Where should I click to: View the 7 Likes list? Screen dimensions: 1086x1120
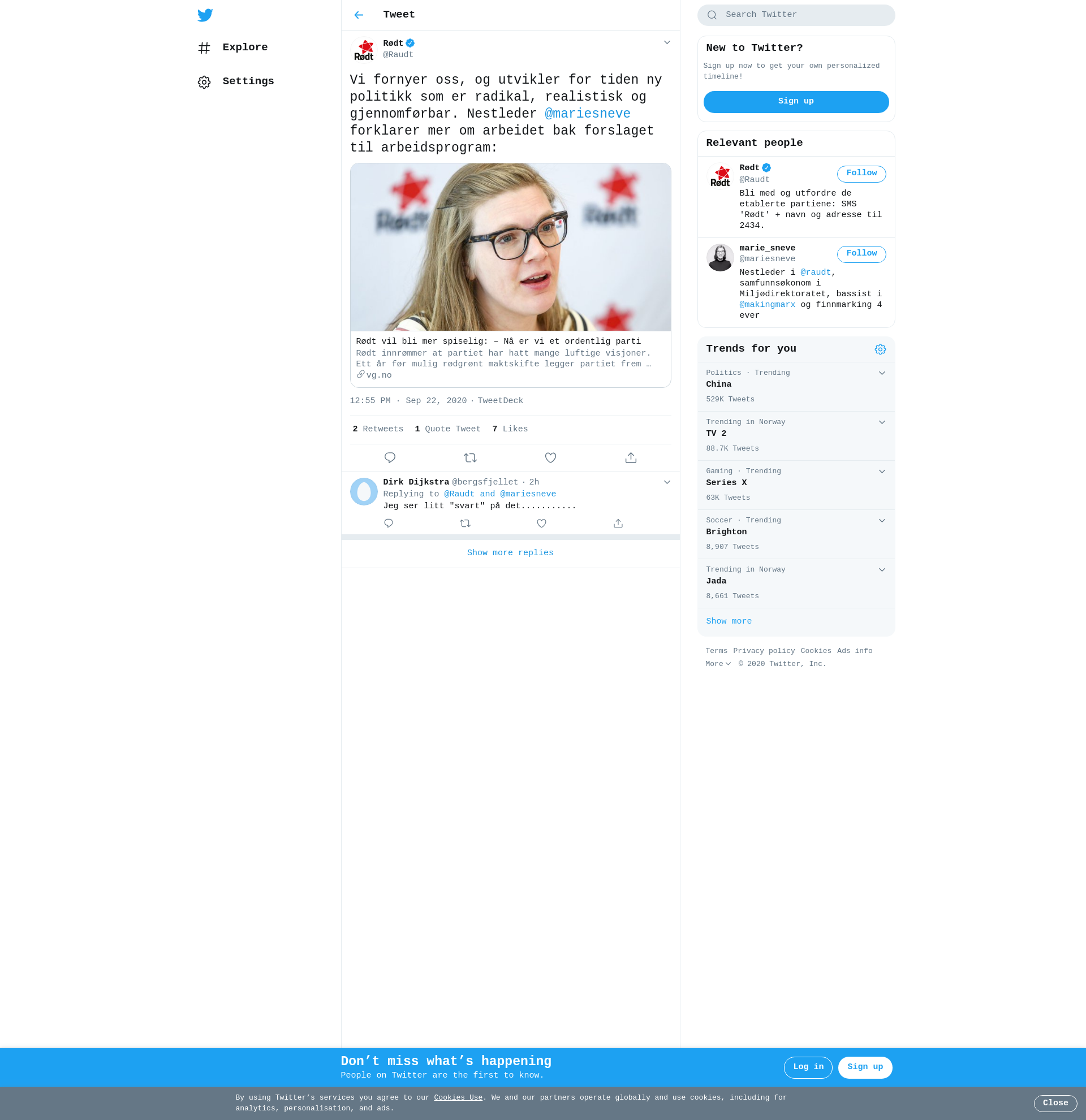coord(510,429)
